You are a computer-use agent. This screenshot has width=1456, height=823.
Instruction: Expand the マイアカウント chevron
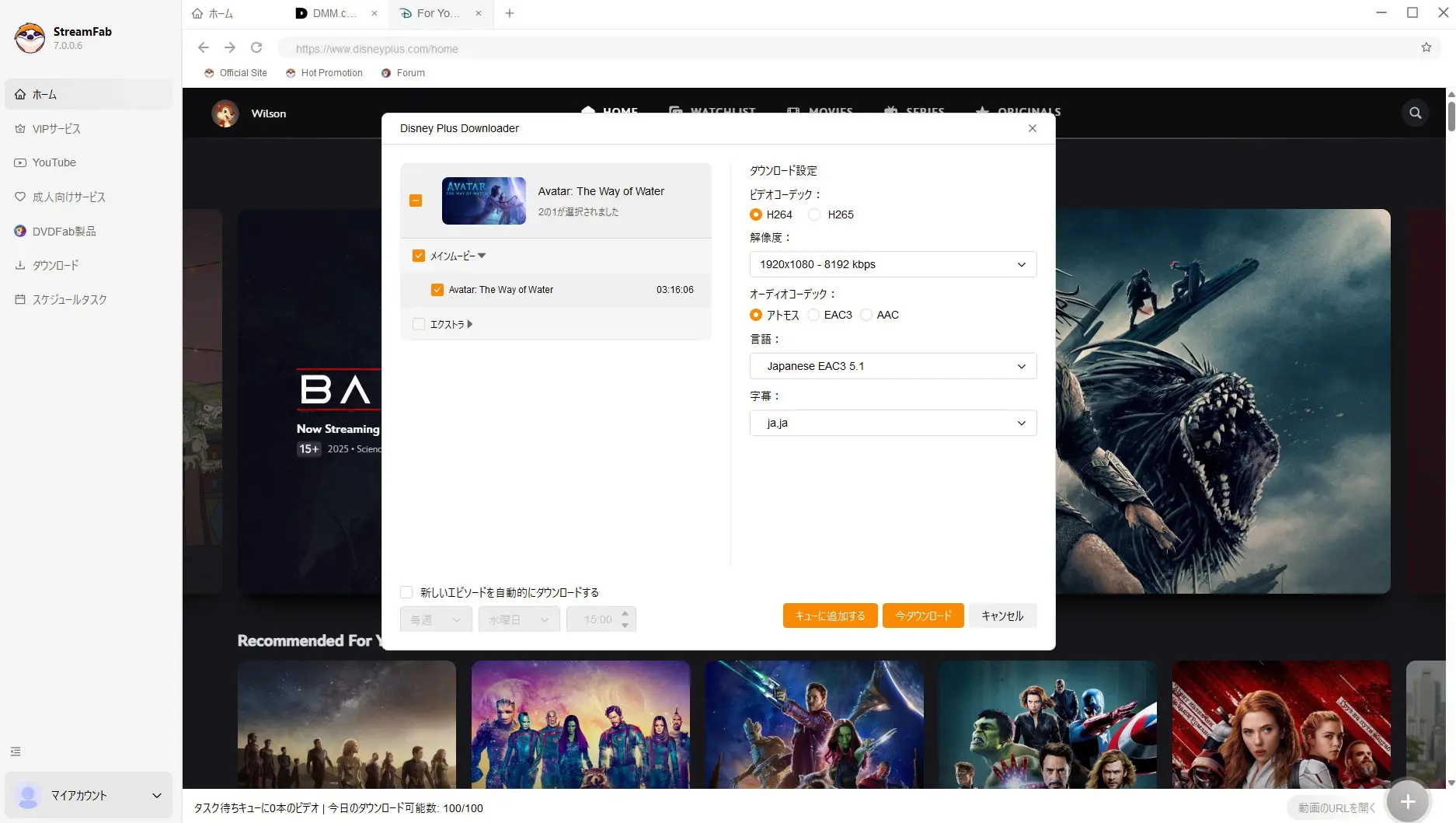coord(157,795)
